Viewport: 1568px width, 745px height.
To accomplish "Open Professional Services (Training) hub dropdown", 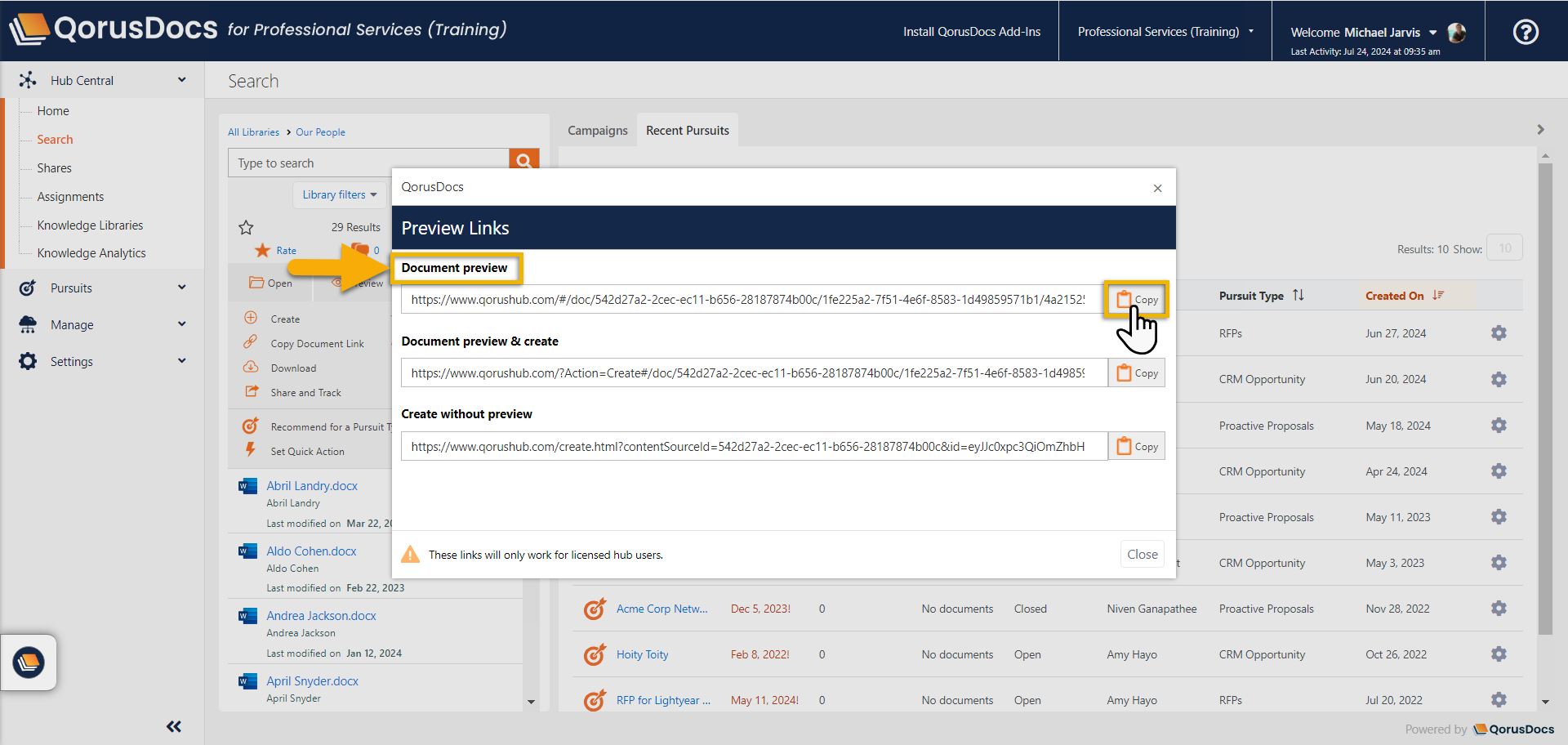I will point(1165,32).
